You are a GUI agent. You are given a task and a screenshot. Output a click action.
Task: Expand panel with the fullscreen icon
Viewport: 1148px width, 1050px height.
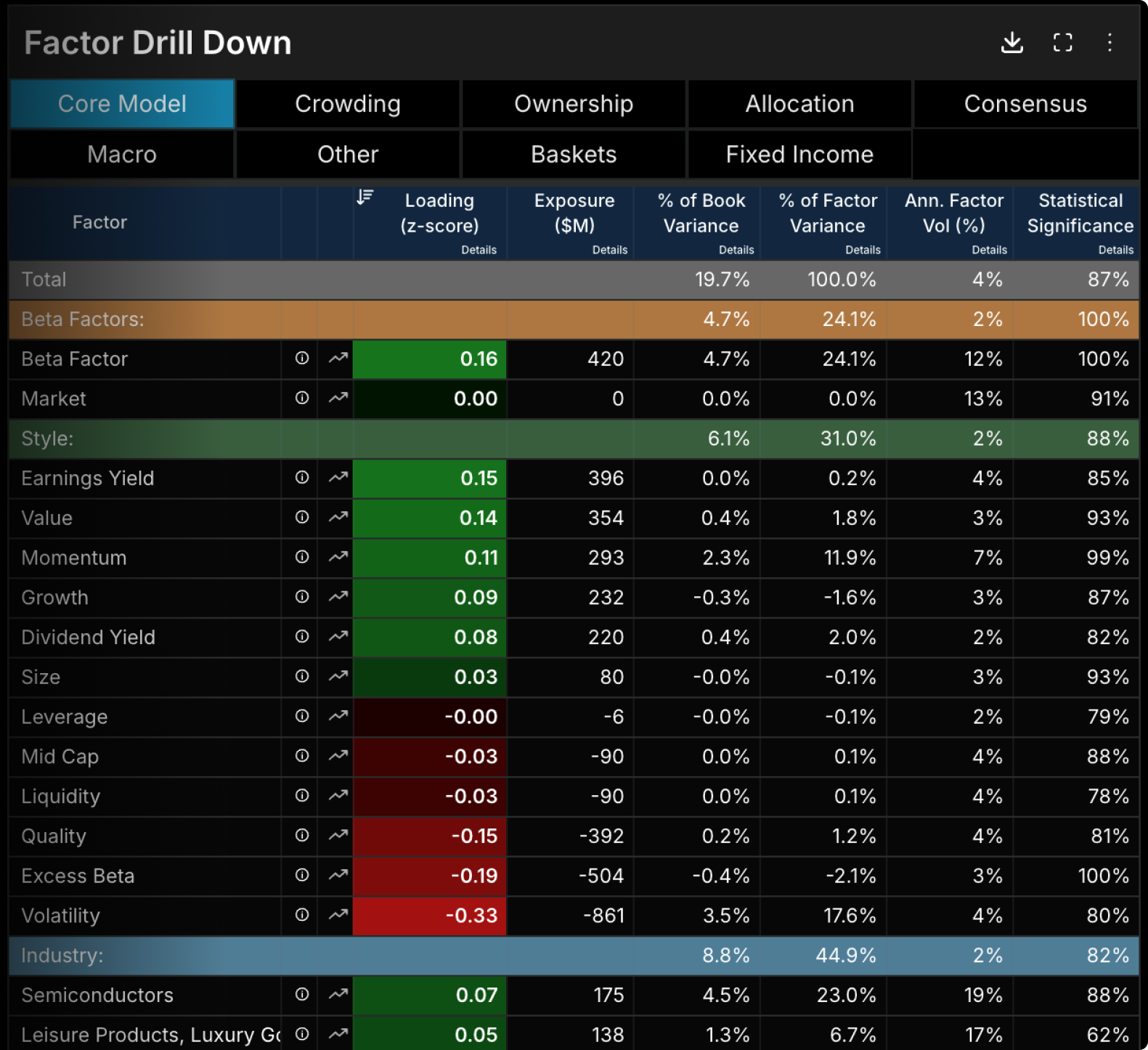[1062, 43]
